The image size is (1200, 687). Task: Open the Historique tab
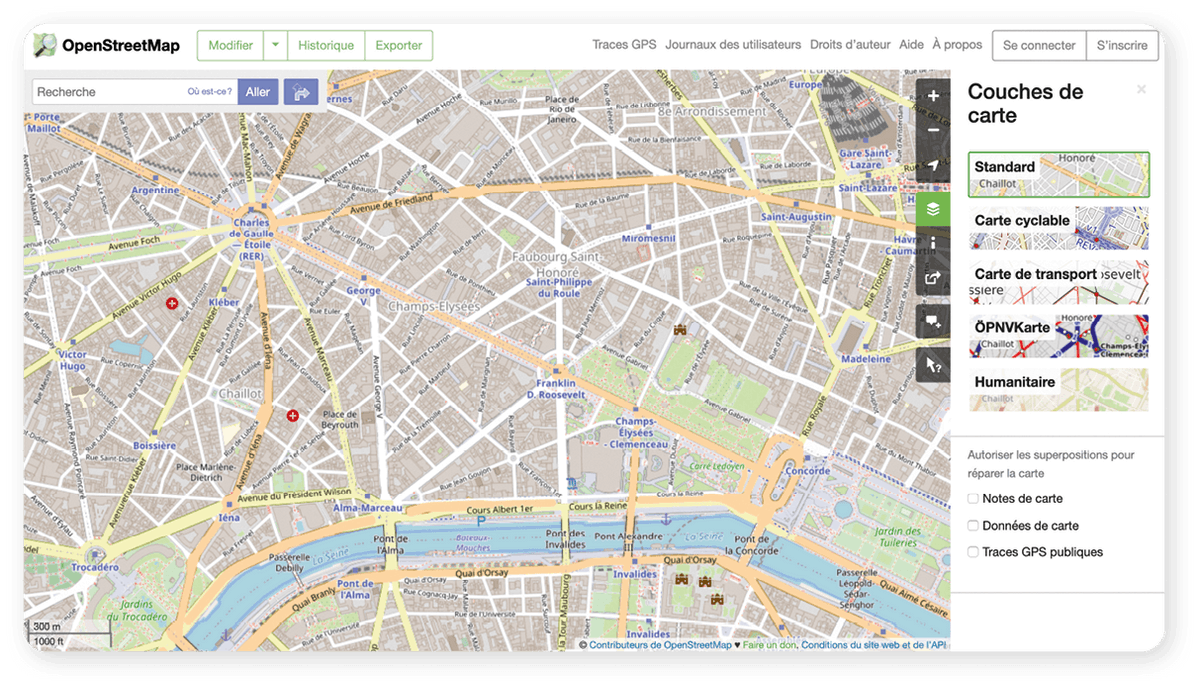tap(326, 46)
